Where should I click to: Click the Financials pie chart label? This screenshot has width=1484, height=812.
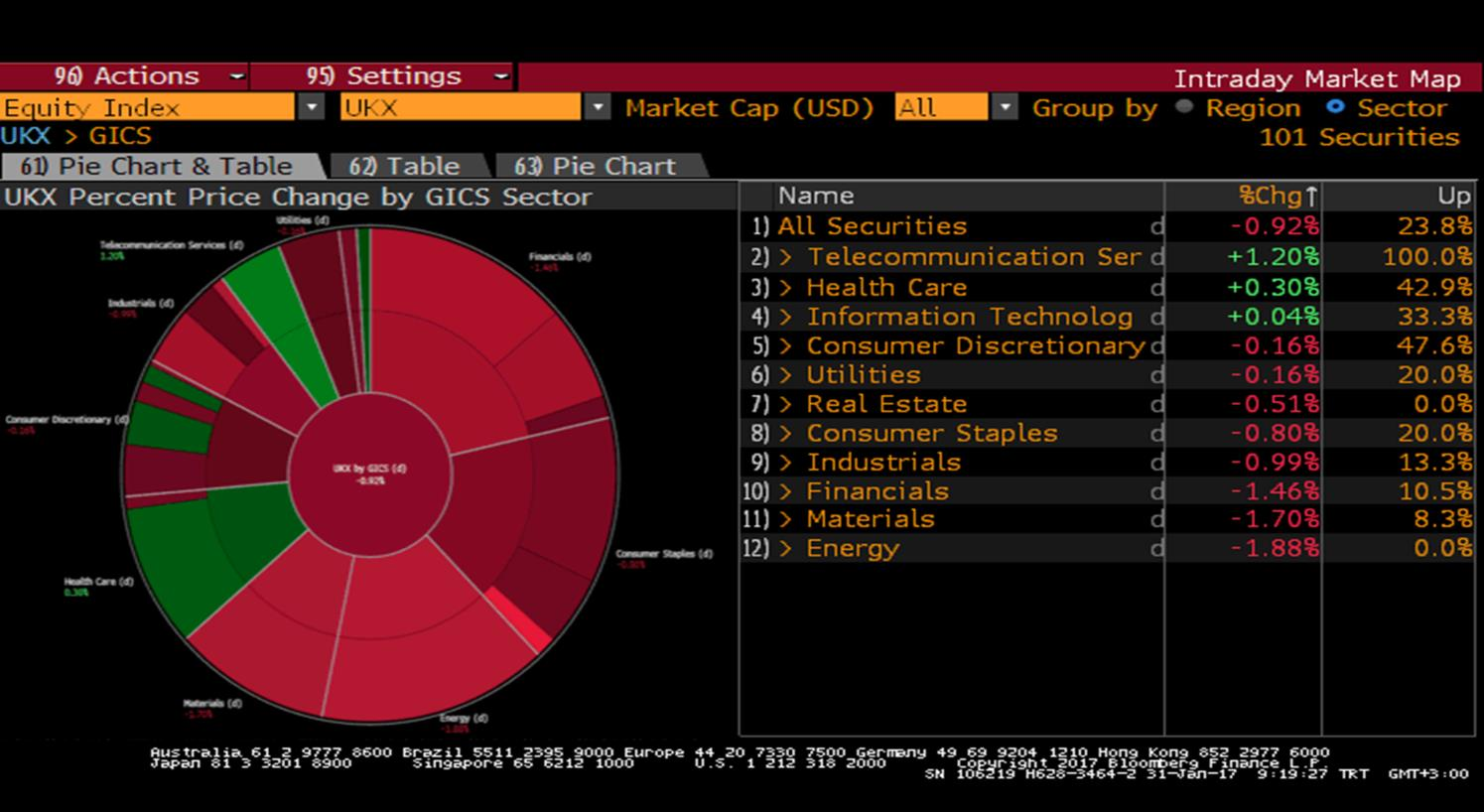[x=560, y=257]
